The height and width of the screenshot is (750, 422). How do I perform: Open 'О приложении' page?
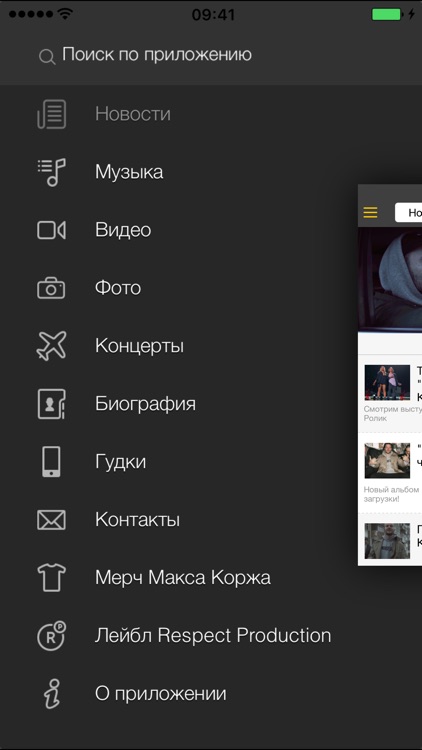[160, 694]
